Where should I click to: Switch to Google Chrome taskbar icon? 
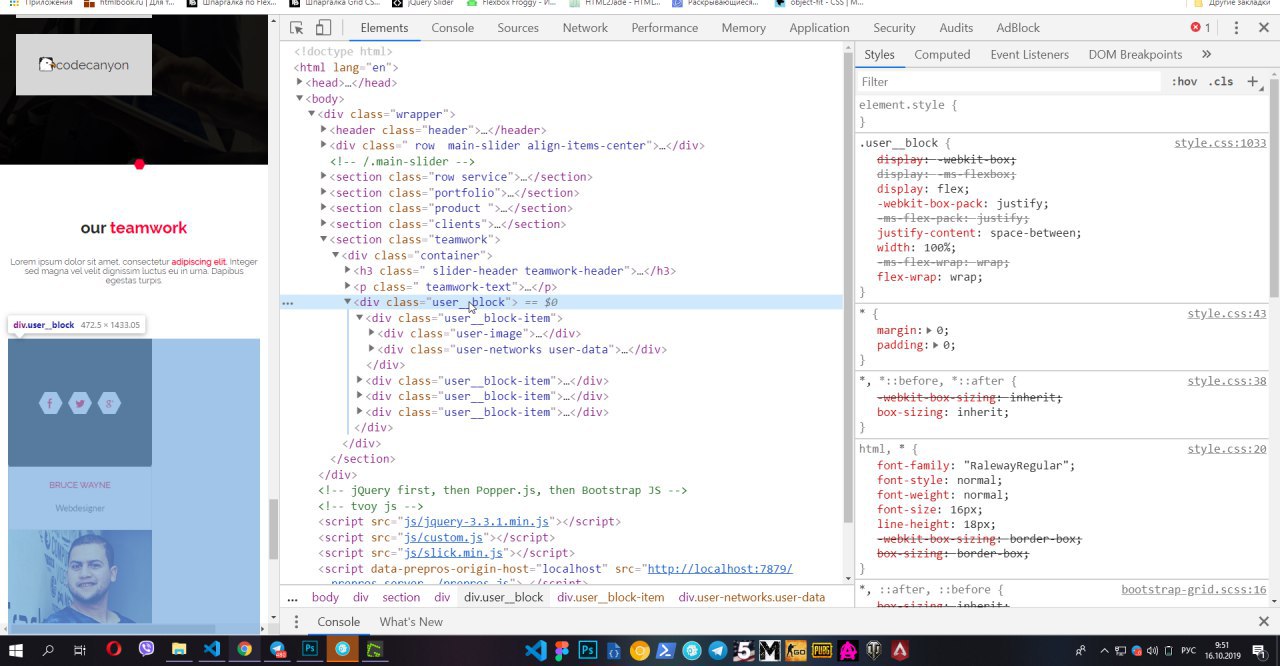244,650
